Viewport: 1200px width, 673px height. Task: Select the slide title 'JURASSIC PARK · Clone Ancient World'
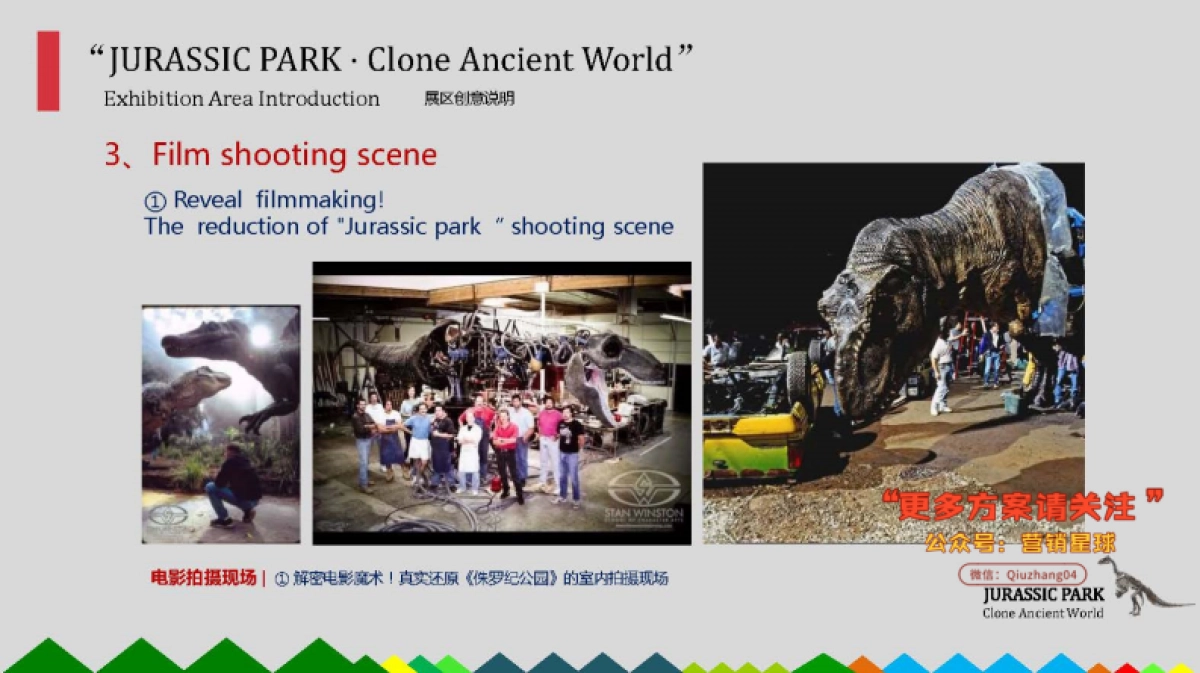point(390,59)
